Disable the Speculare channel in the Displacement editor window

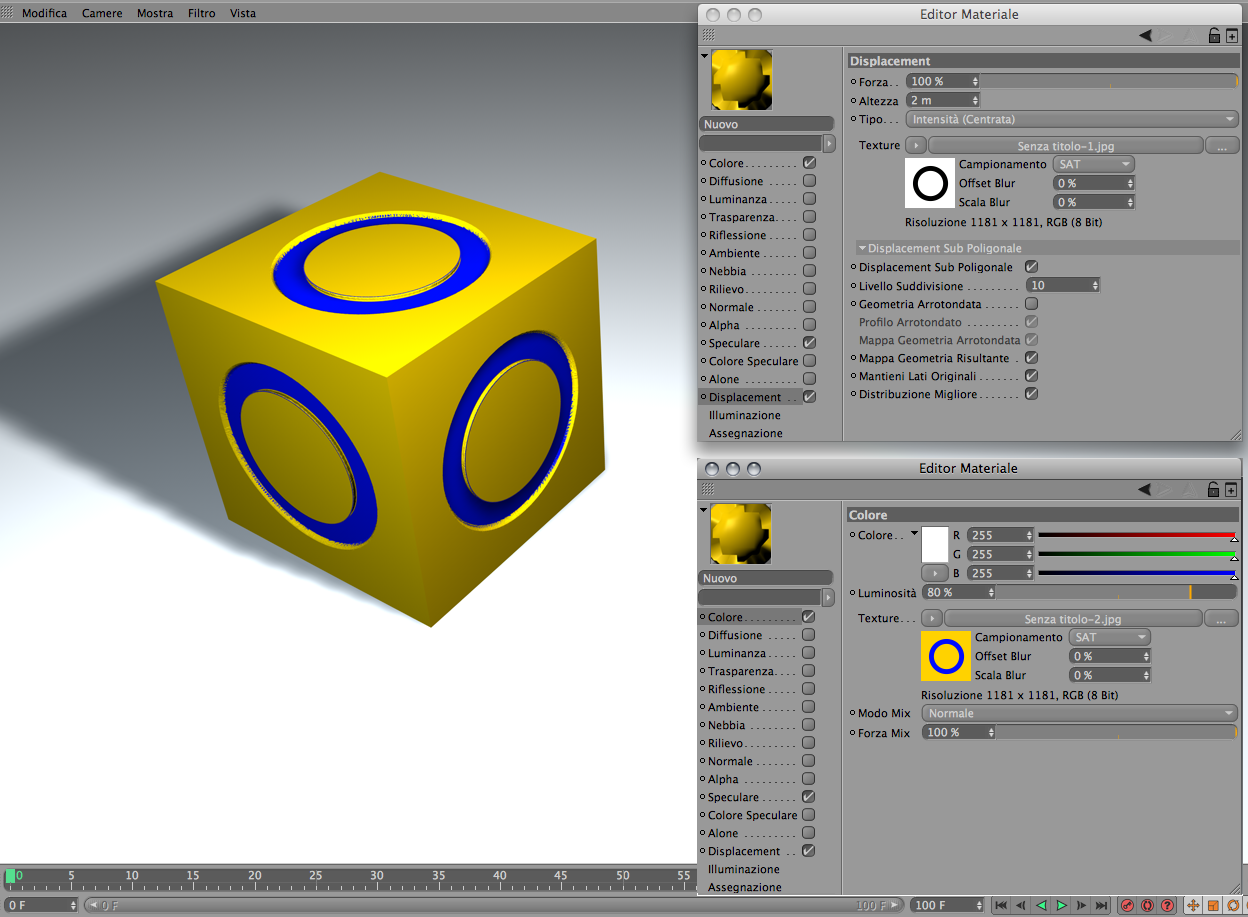click(809, 343)
